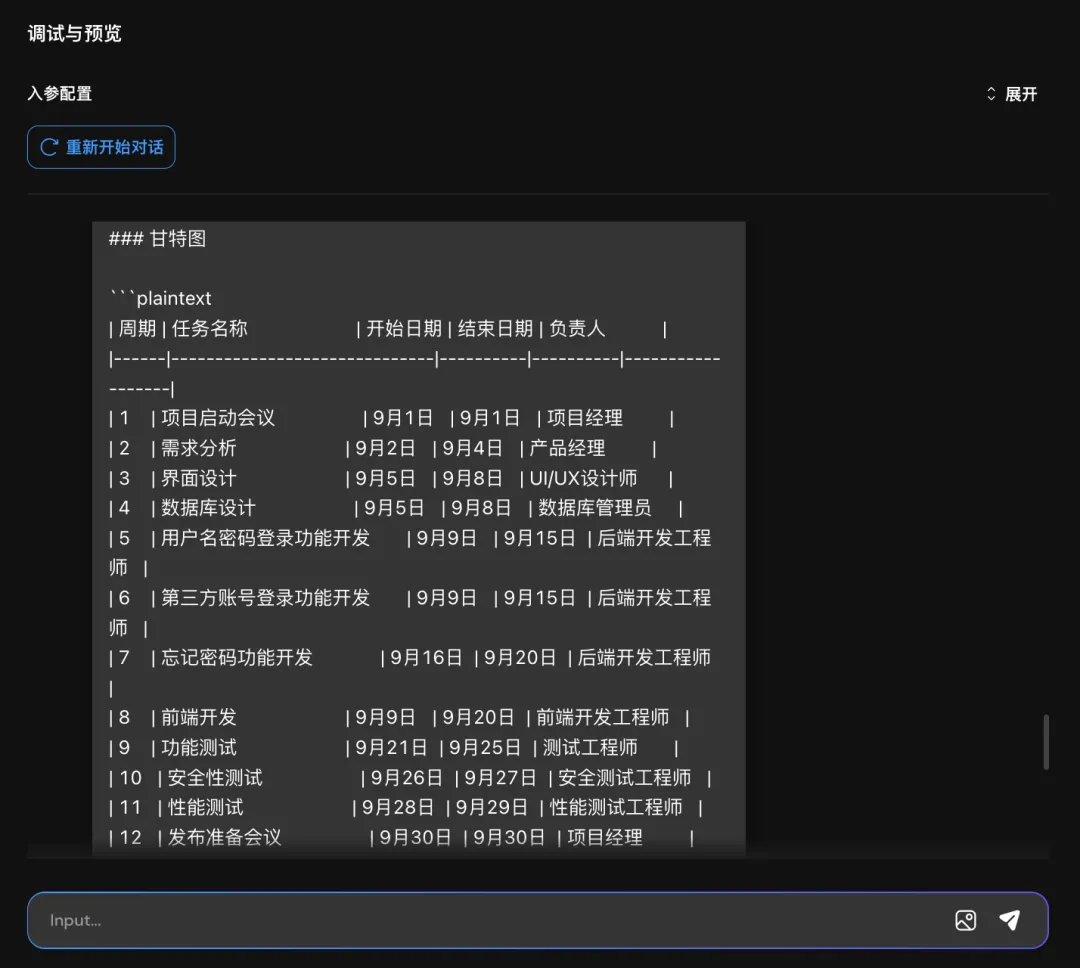Click the 安全测试工程师 owner text
Screen dimensions: 1080x968
625,778
